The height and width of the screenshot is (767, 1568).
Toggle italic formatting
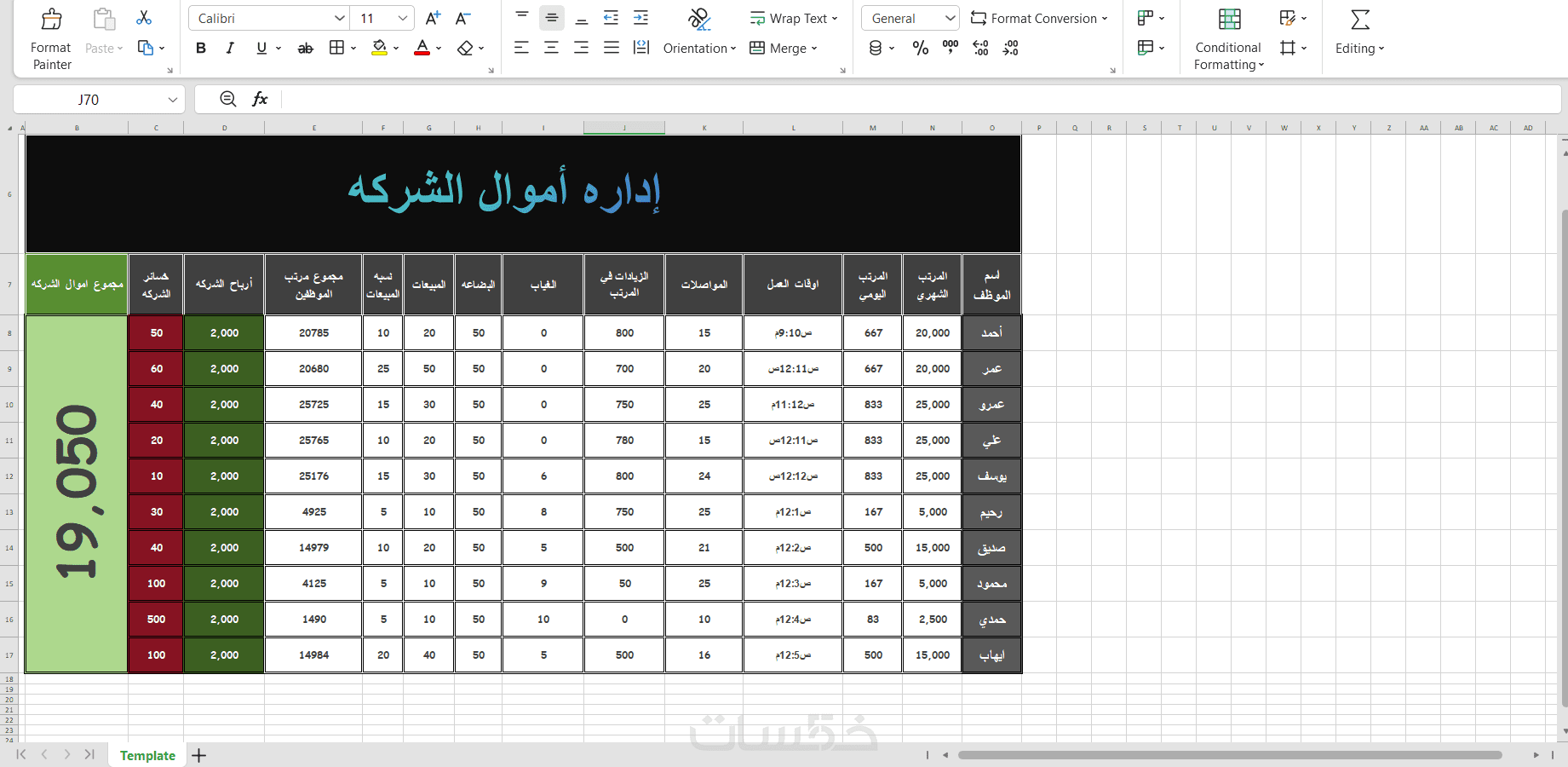(x=230, y=48)
